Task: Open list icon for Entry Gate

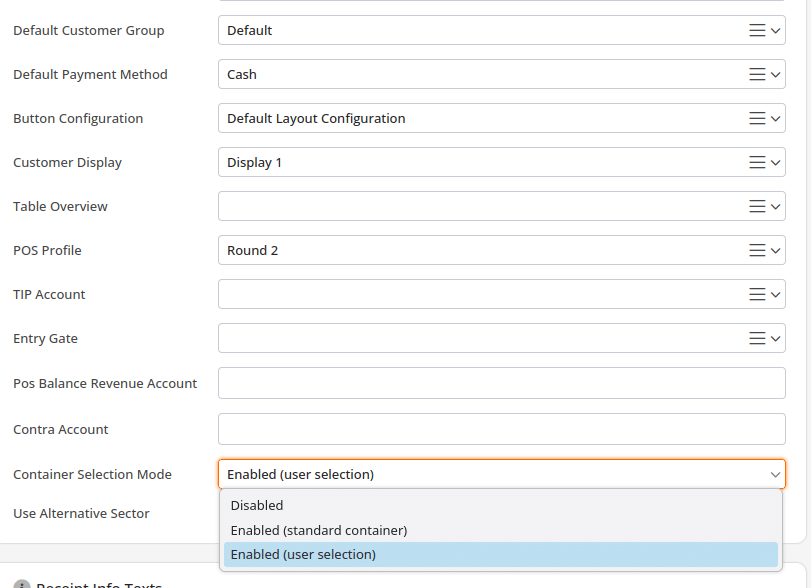Action: pos(757,338)
